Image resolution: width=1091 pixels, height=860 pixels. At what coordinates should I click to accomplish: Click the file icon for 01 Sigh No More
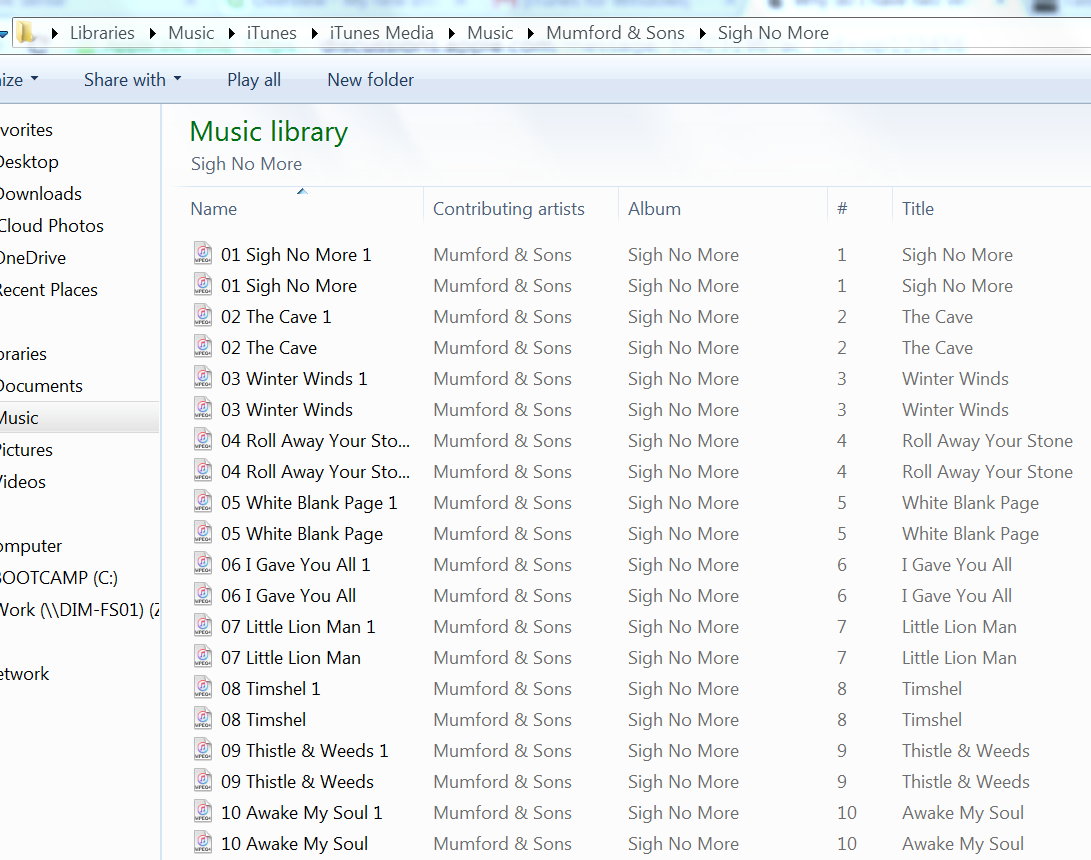(202, 285)
